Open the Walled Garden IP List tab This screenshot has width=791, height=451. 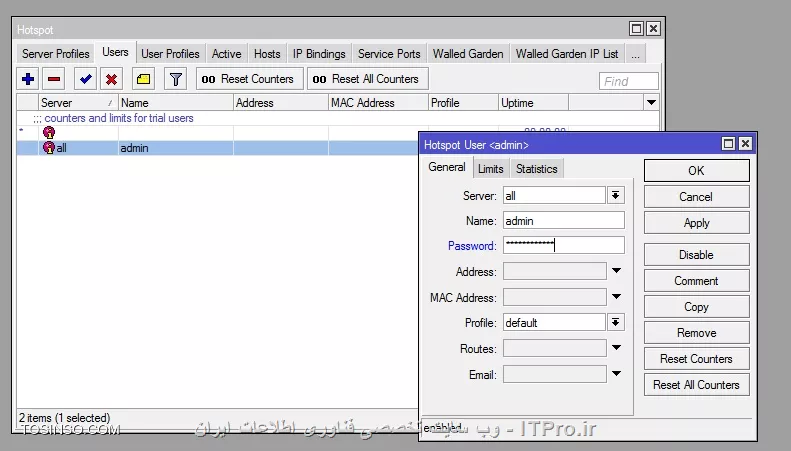(567, 53)
